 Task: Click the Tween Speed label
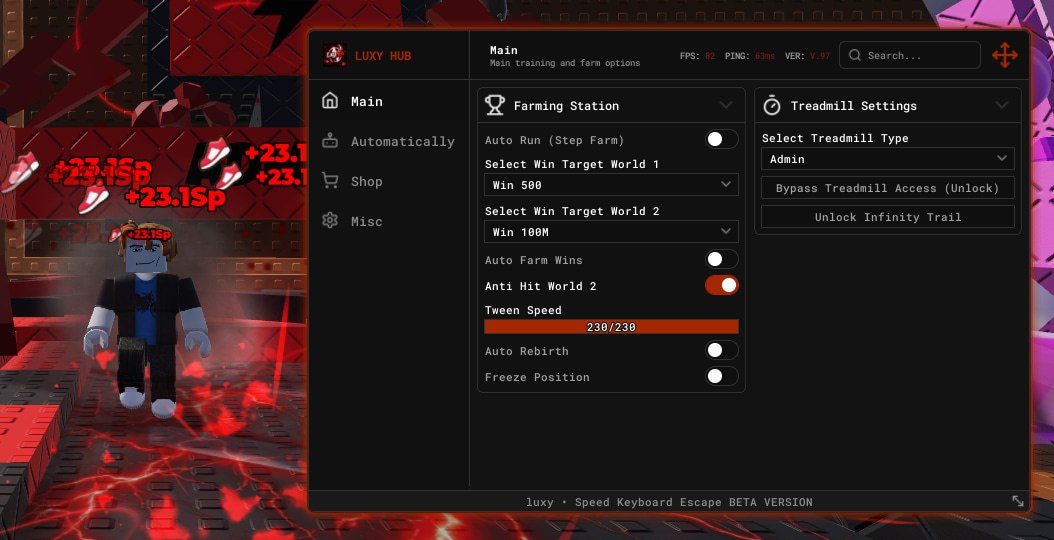pyautogui.click(x=523, y=311)
